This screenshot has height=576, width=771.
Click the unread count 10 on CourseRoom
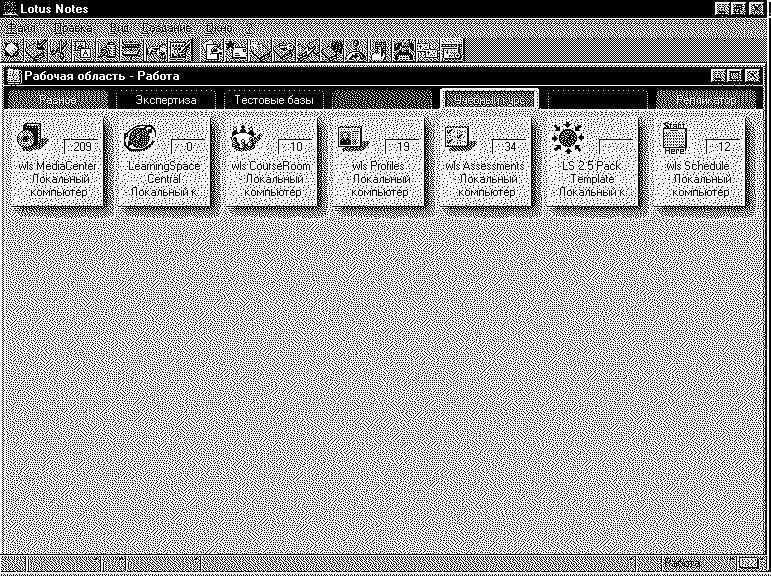296,147
